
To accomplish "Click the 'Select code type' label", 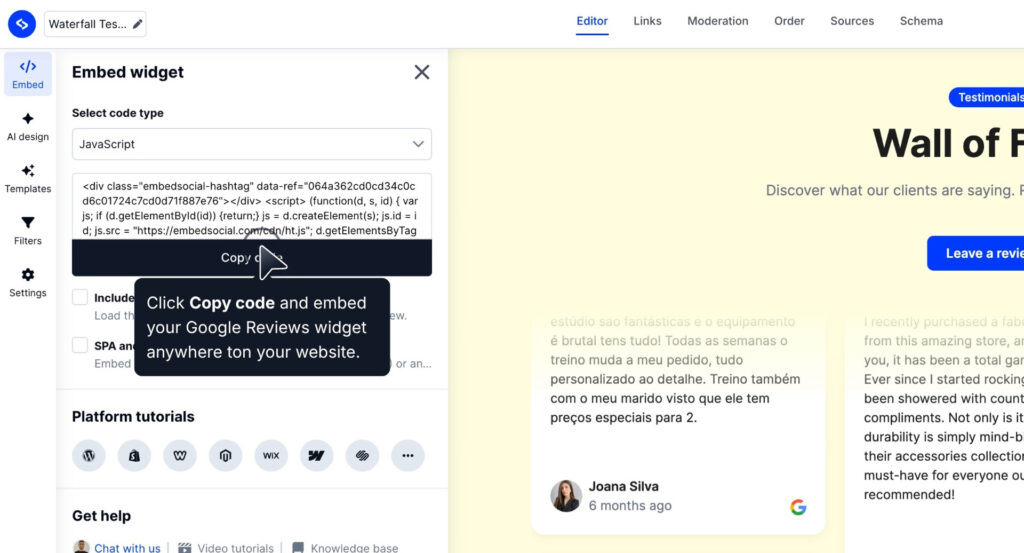I will [x=118, y=113].
